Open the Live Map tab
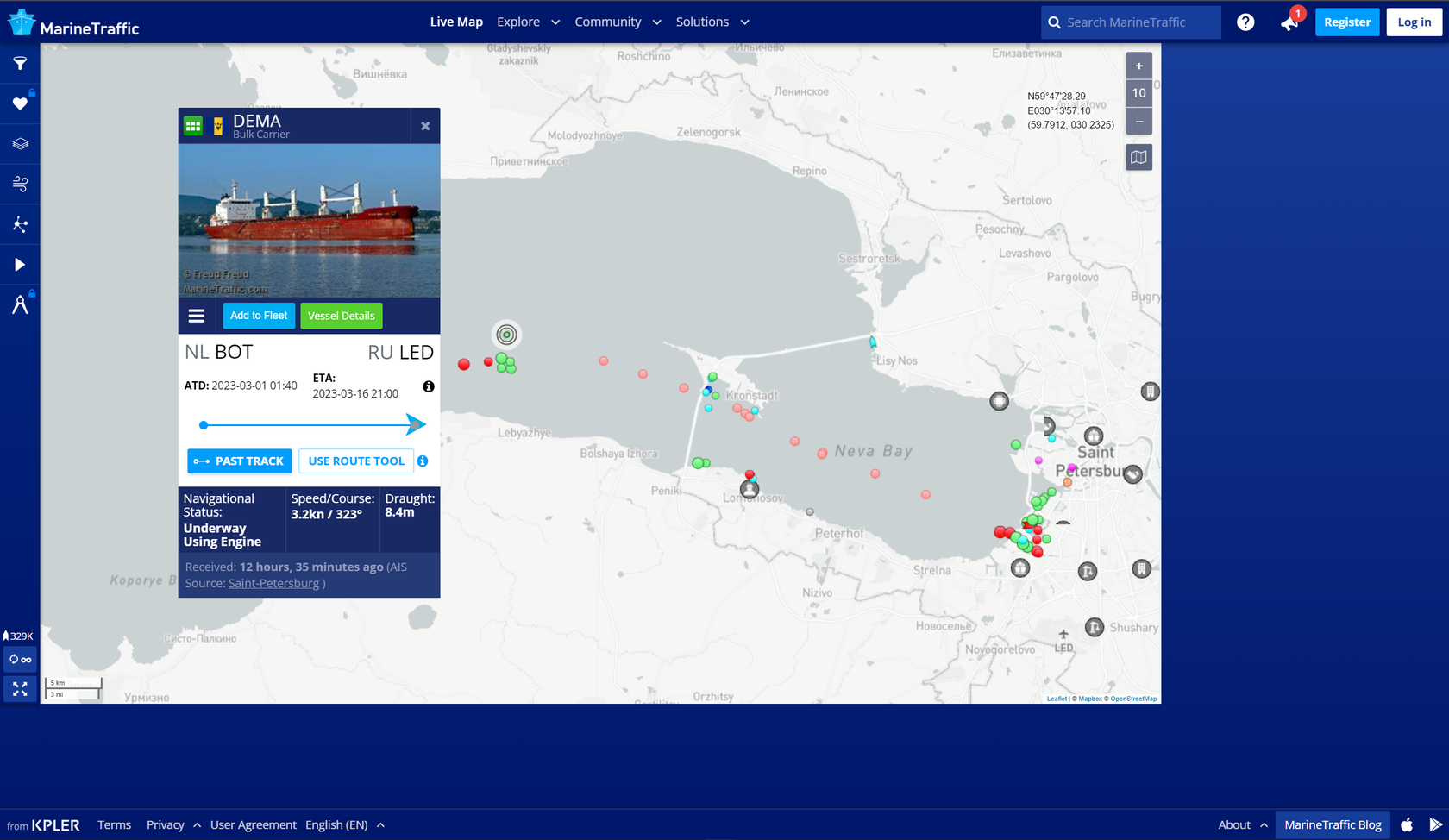This screenshot has width=1449, height=840. 456,22
